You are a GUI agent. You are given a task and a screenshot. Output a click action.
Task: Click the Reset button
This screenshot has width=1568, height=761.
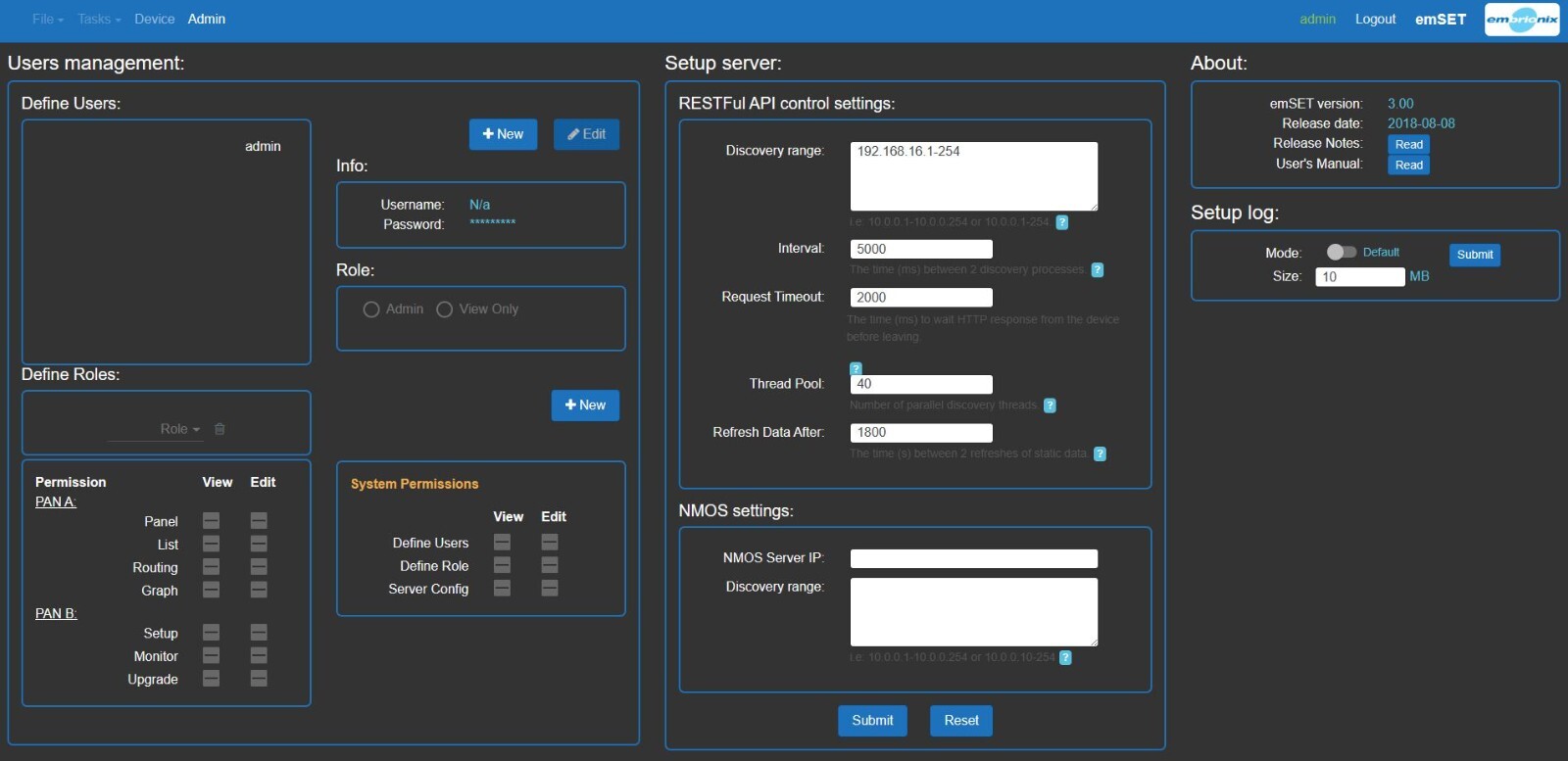pos(961,721)
